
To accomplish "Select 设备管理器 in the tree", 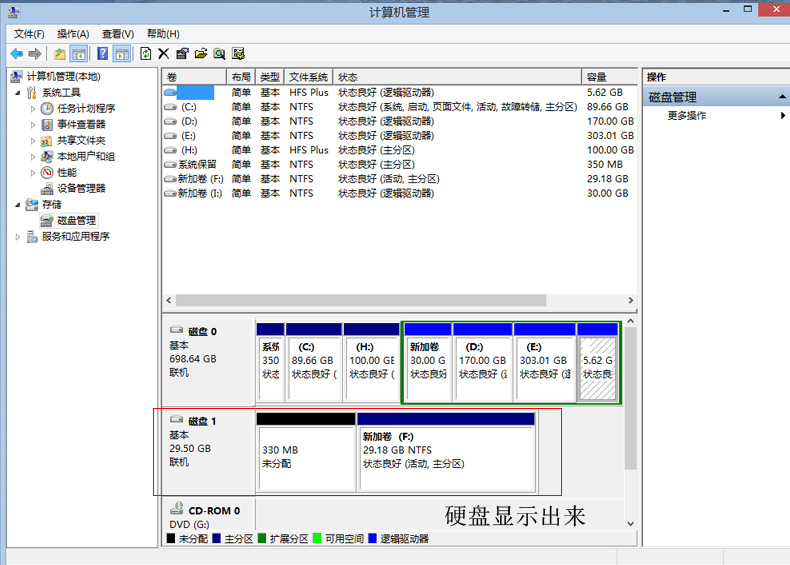I will point(81,189).
